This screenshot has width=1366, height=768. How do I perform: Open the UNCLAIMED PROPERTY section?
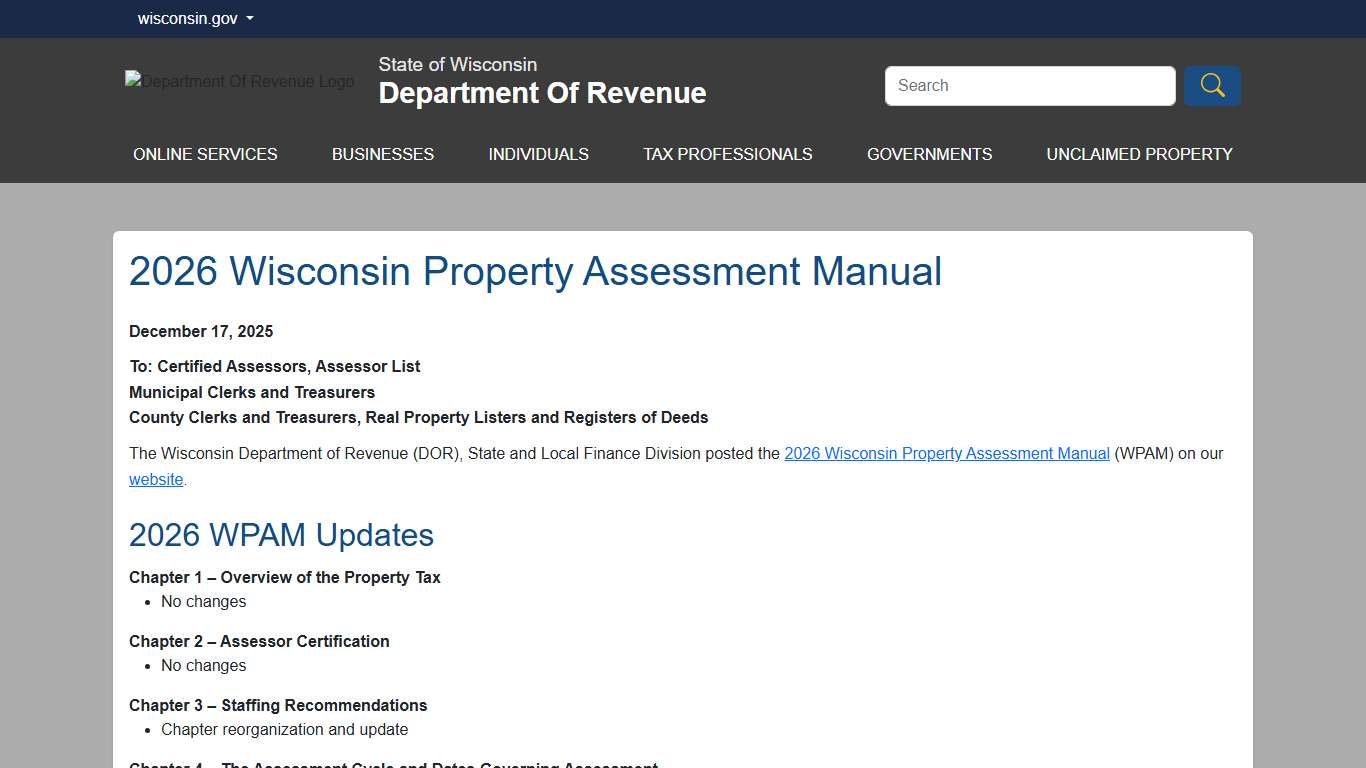[1139, 154]
